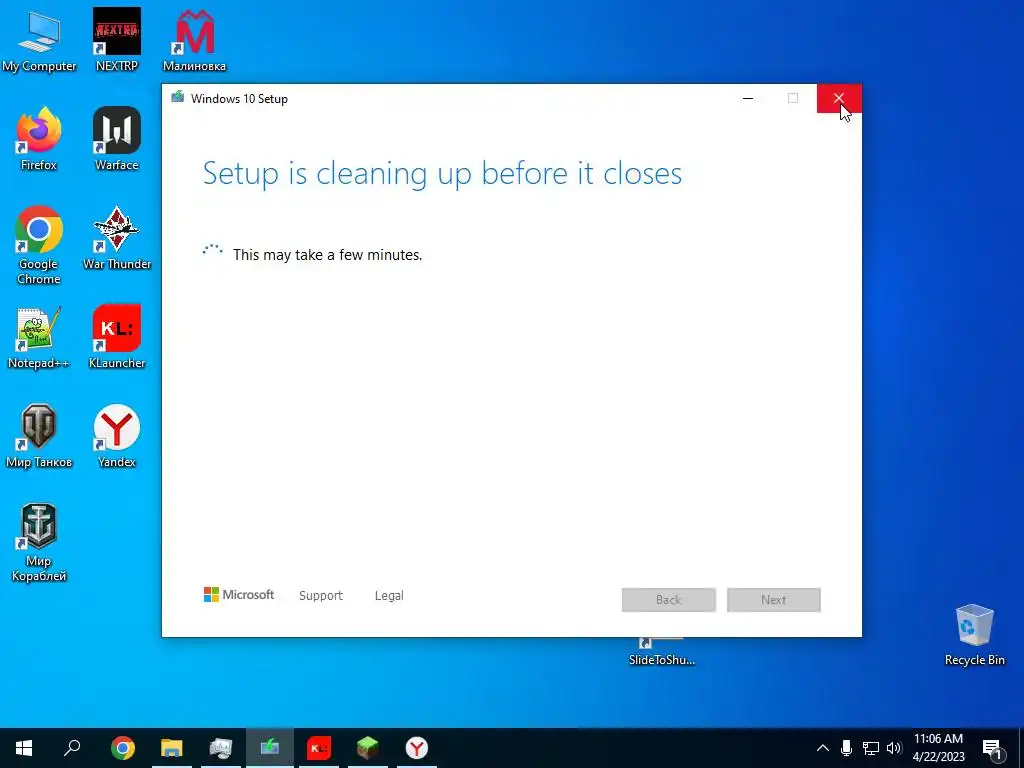The width and height of the screenshot is (1024, 768).
Task: Select the Google Chrome desktop shortcut
Action: tap(39, 245)
